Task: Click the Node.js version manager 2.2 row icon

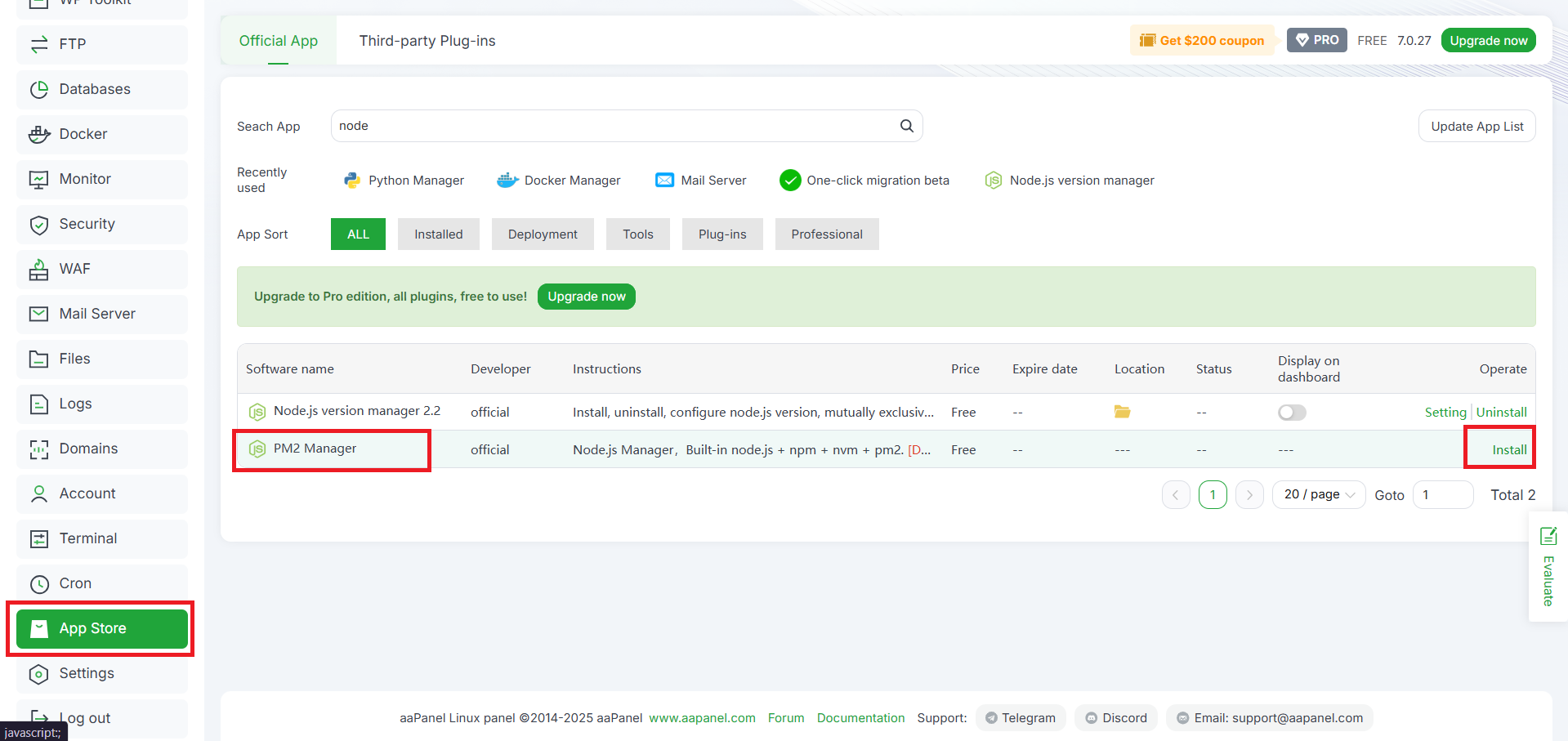Action: pos(257,412)
